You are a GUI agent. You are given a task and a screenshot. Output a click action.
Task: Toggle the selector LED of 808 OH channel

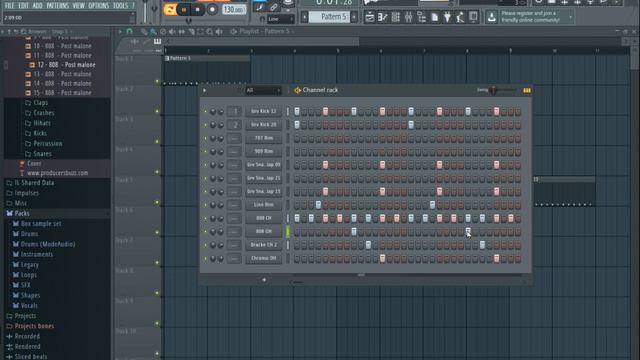pyautogui.click(x=288, y=231)
